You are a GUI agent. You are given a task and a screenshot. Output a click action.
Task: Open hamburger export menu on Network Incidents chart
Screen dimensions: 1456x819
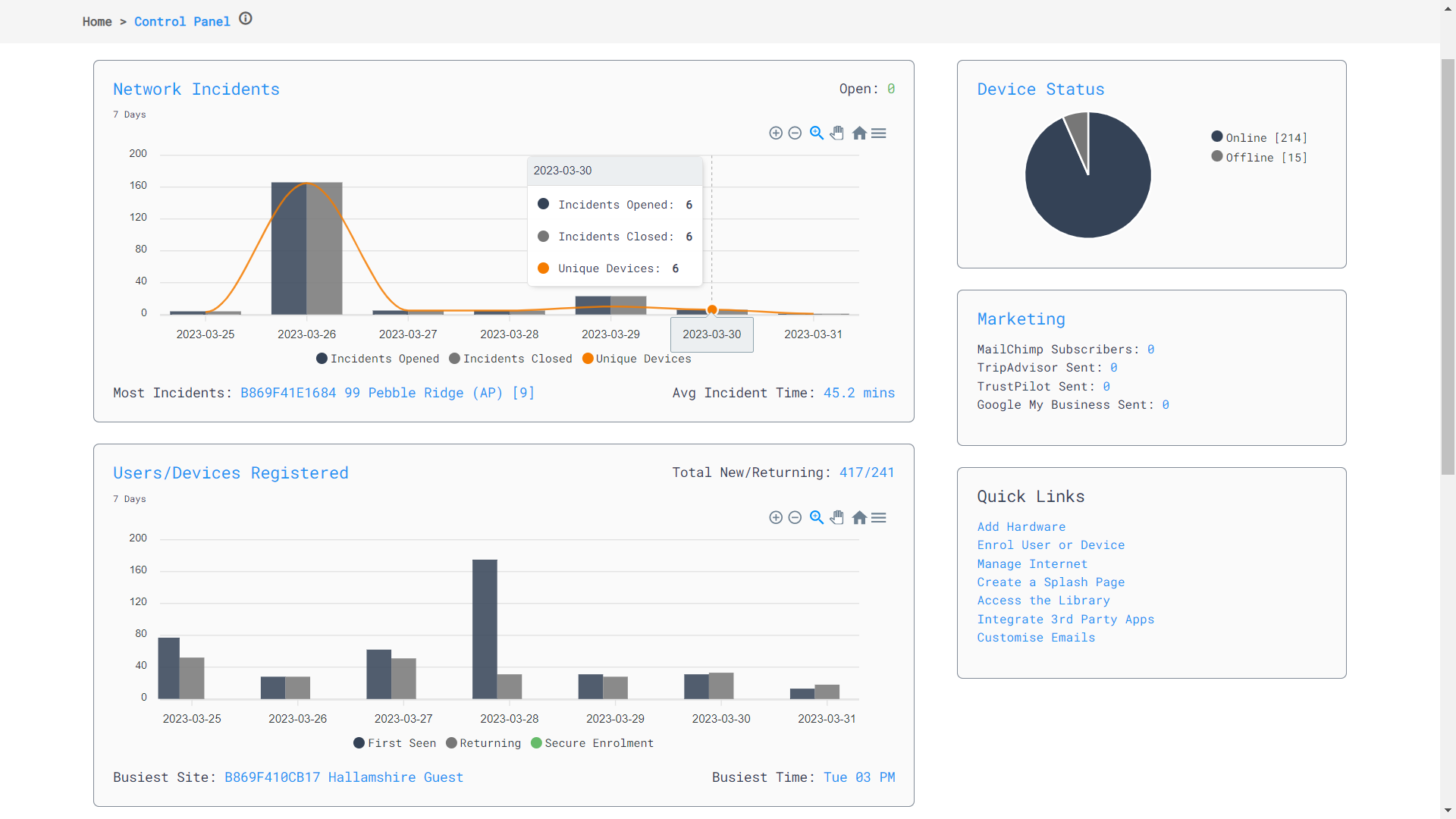tap(879, 133)
